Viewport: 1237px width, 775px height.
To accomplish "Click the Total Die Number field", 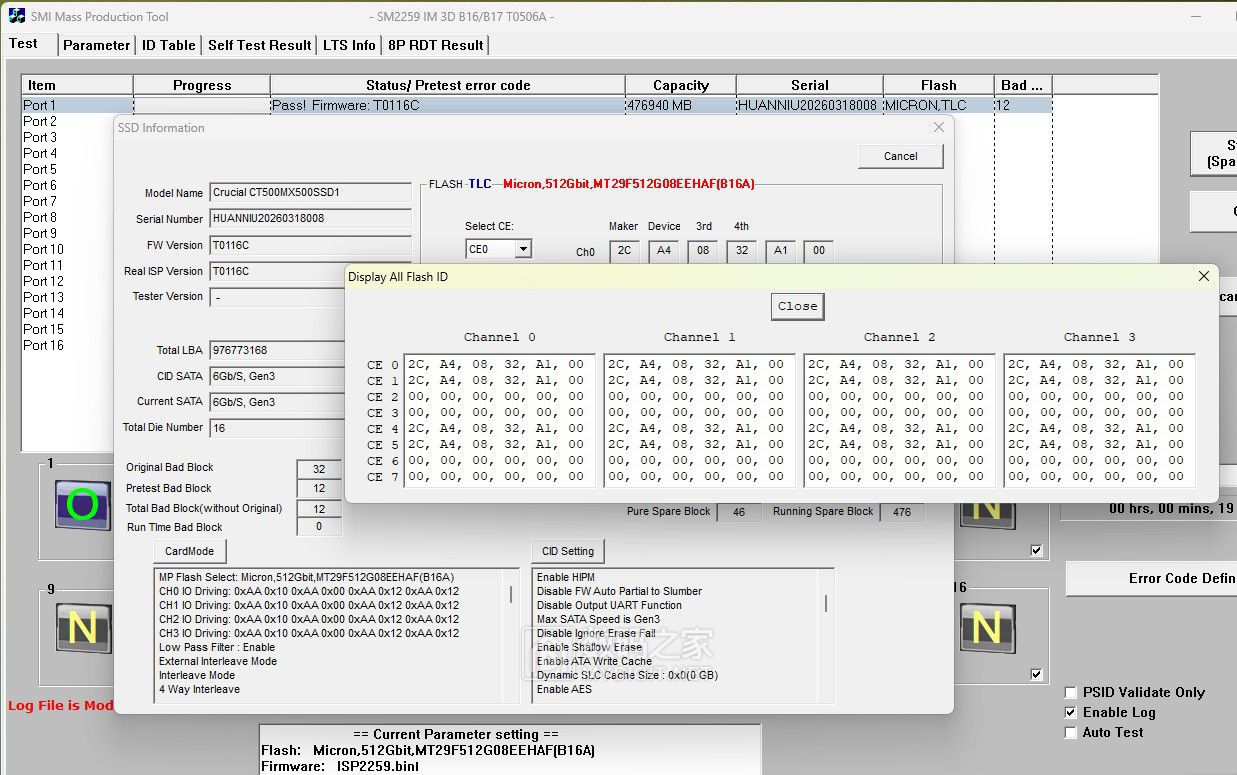I will (x=277, y=428).
